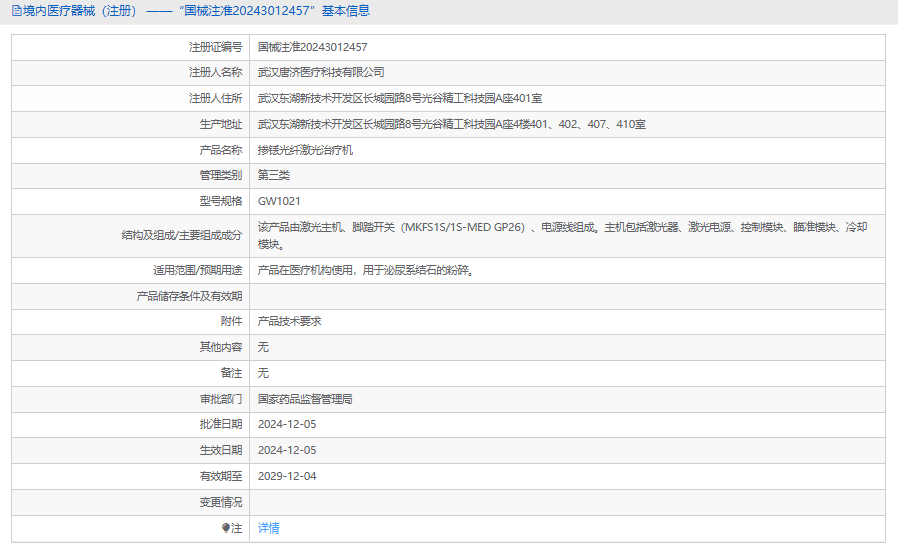Click the 型号规格 label cell
The height and width of the screenshot is (550, 898).
(131, 201)
